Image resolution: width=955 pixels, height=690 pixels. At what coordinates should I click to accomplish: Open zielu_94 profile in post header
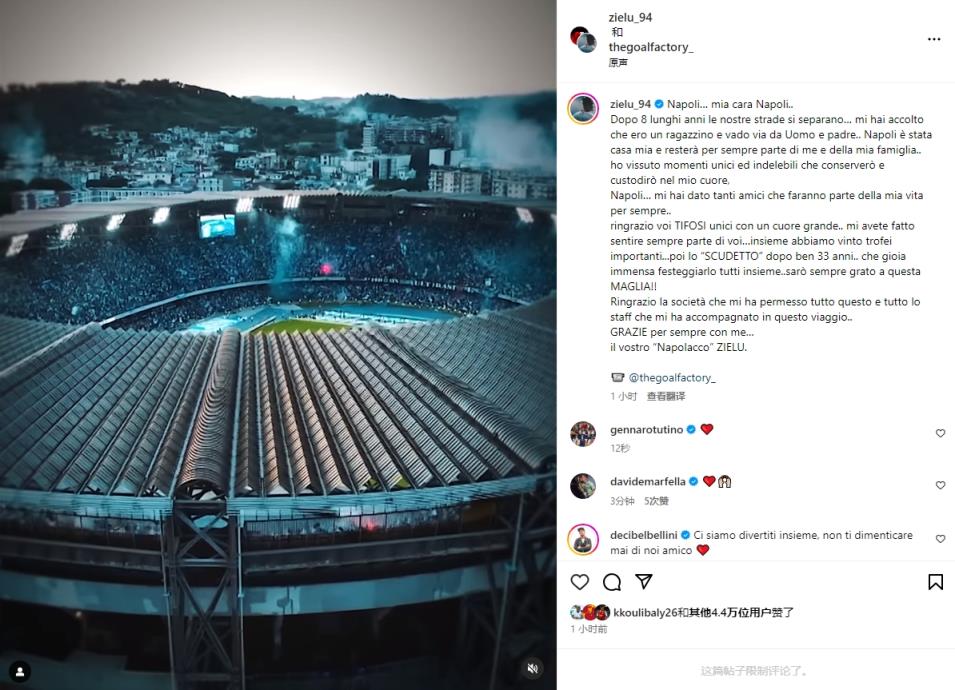630,18
